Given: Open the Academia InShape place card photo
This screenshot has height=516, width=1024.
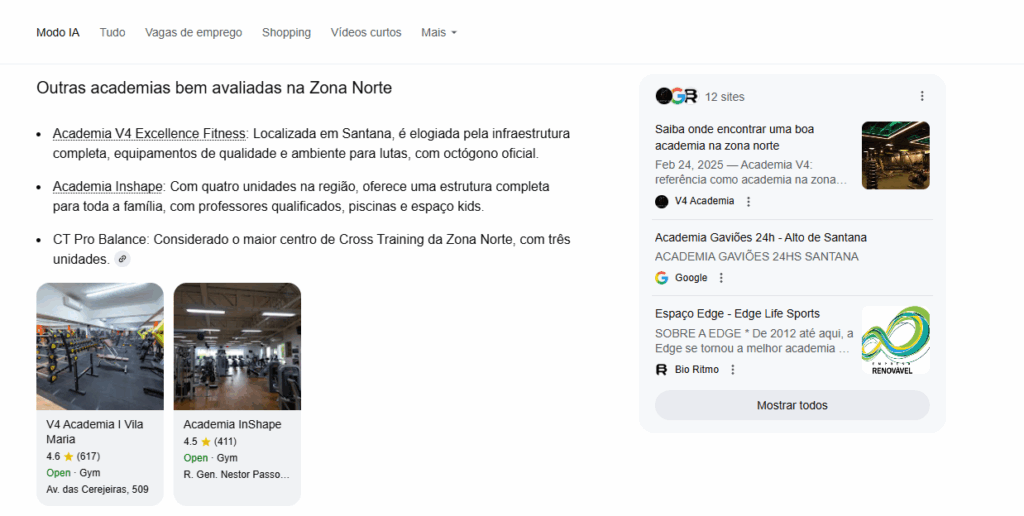Looking at the screenshot, I should point(237,346).
